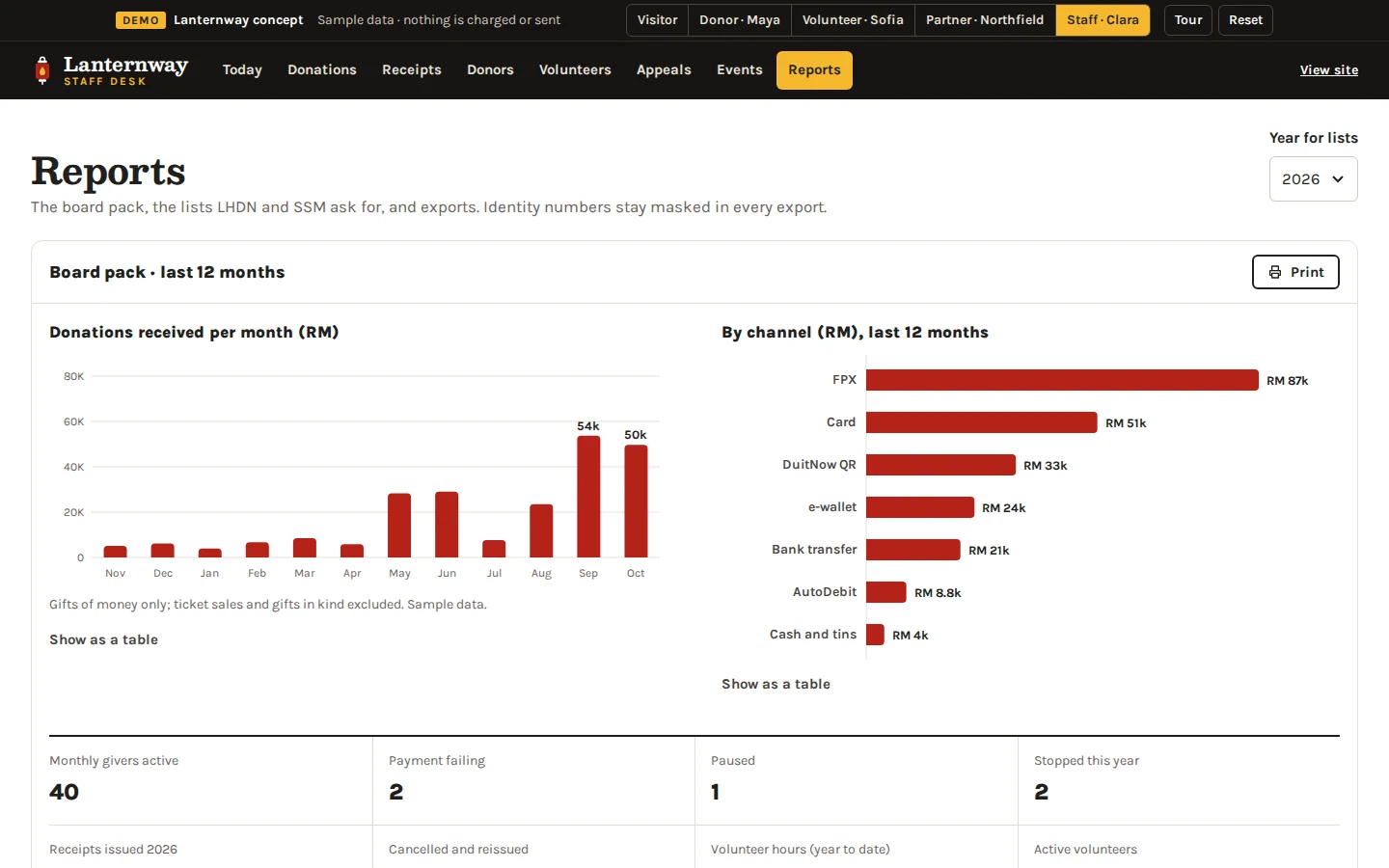Image resolution: width=1389 pixels, height=868 pixels.
Task: Go to Donations in the nav
Action: [322, 70]
